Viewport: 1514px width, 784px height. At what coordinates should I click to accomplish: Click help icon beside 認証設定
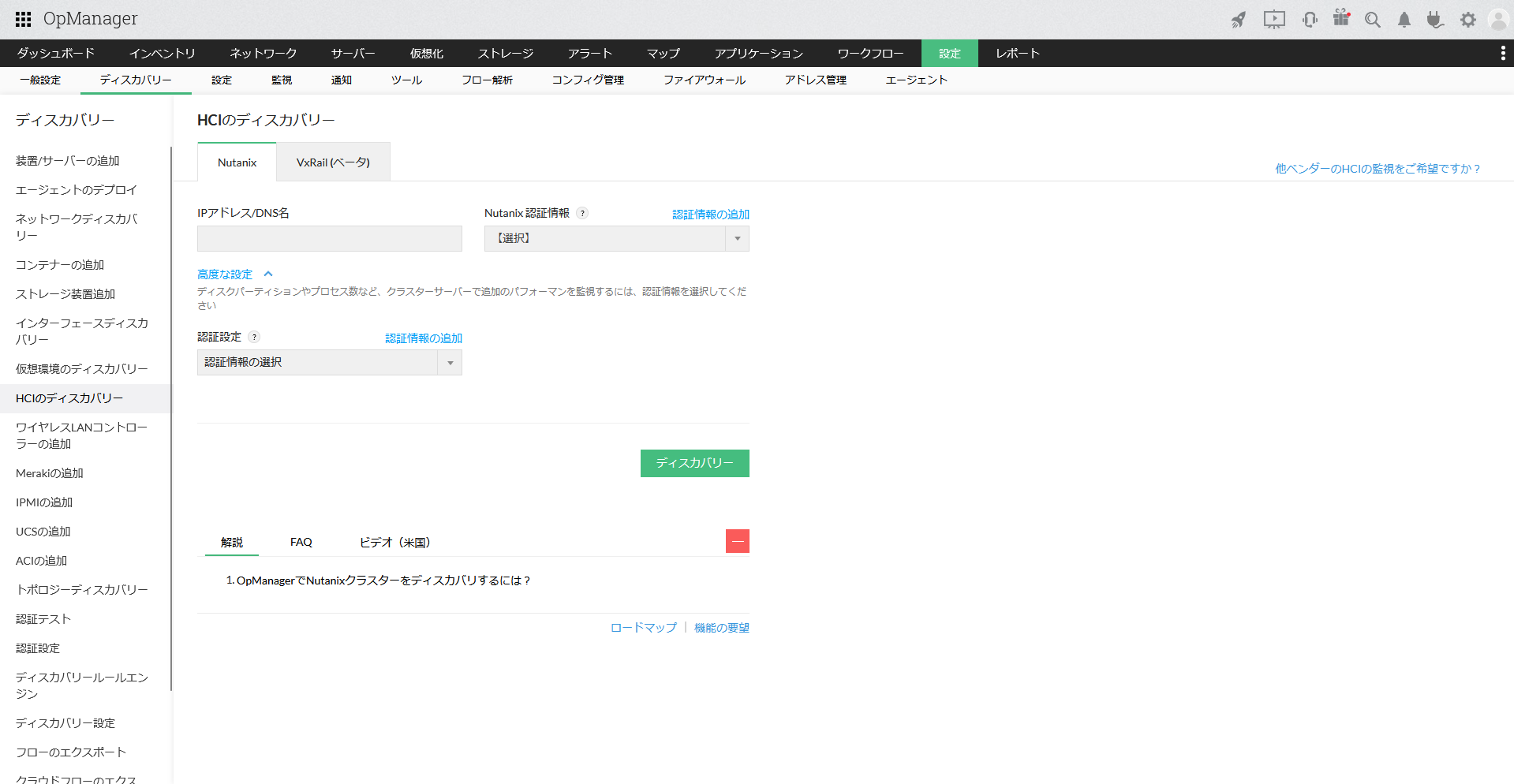click(x=254, y=337)
